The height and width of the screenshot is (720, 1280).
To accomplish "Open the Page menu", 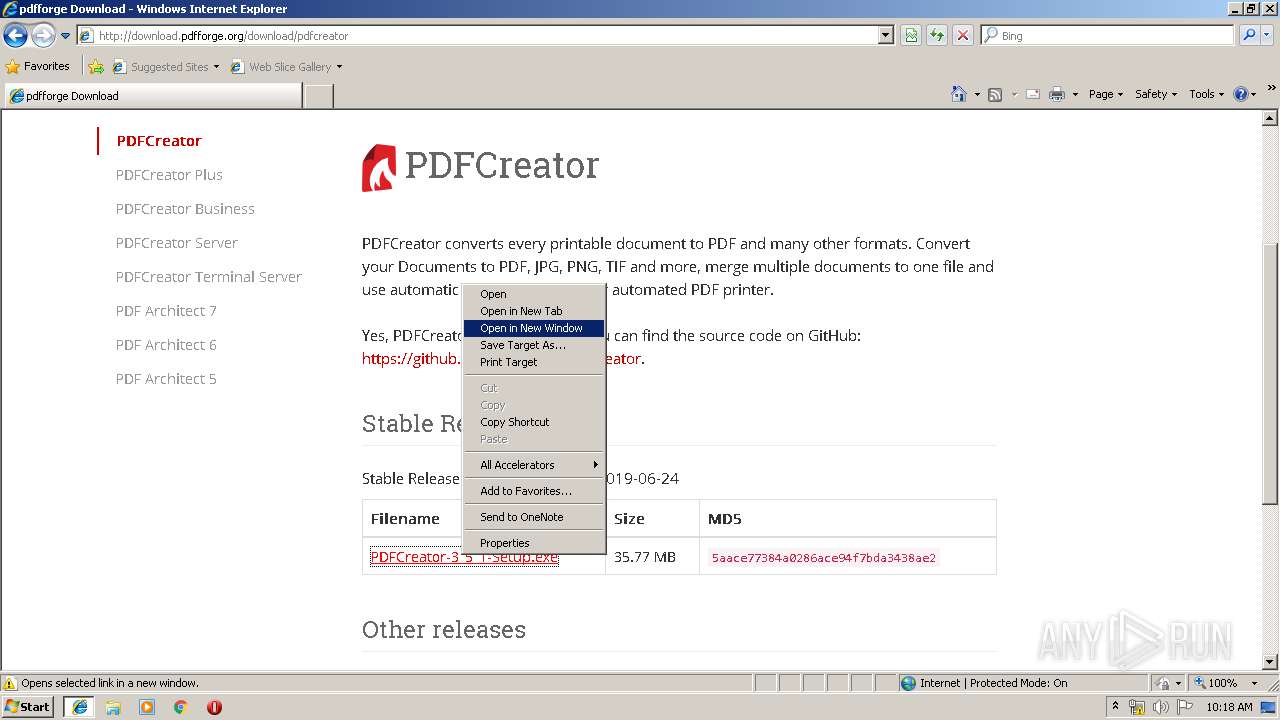I will (x=1106, y=94).
